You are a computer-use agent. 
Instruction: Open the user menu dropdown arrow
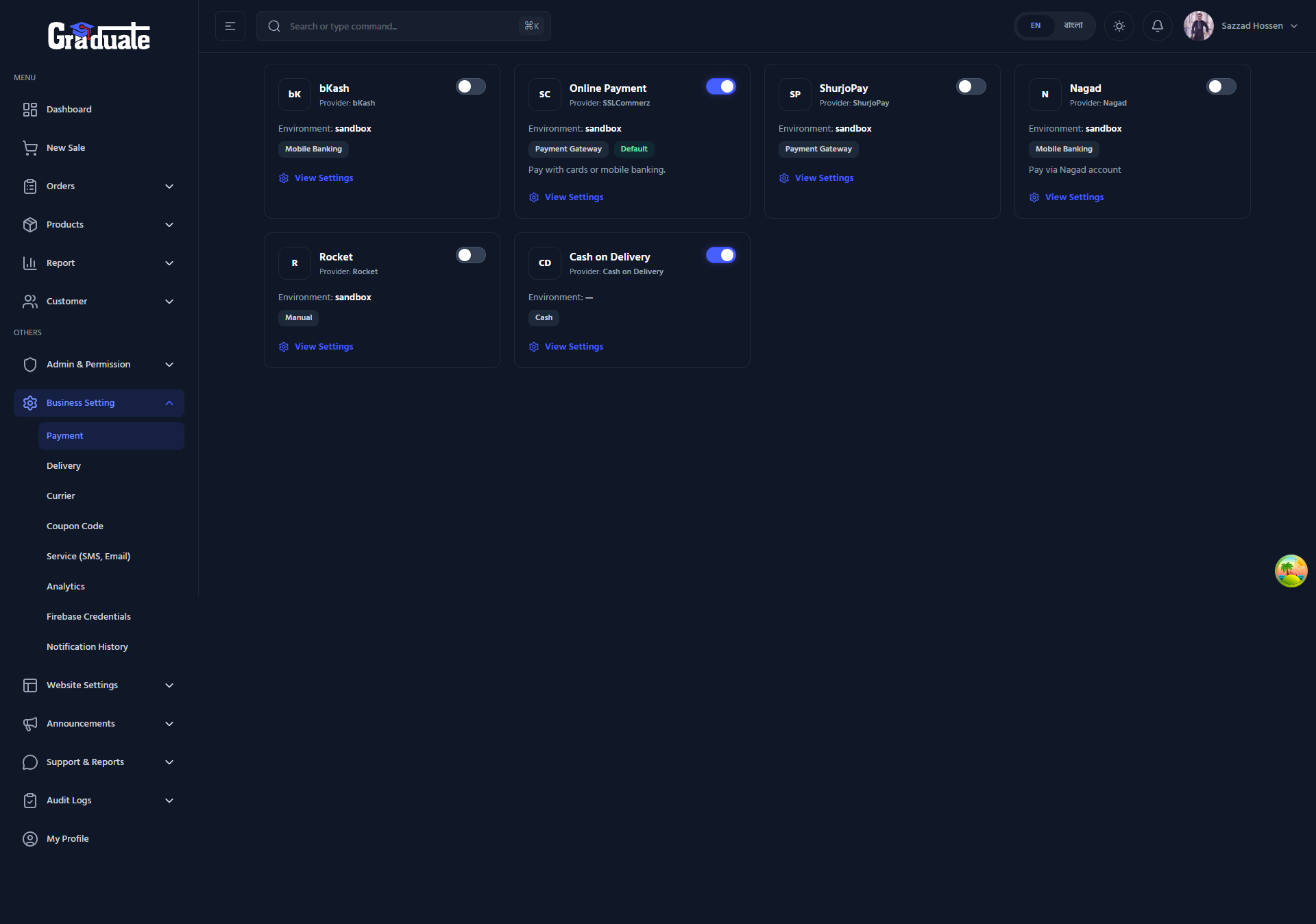click(1294, 26)
